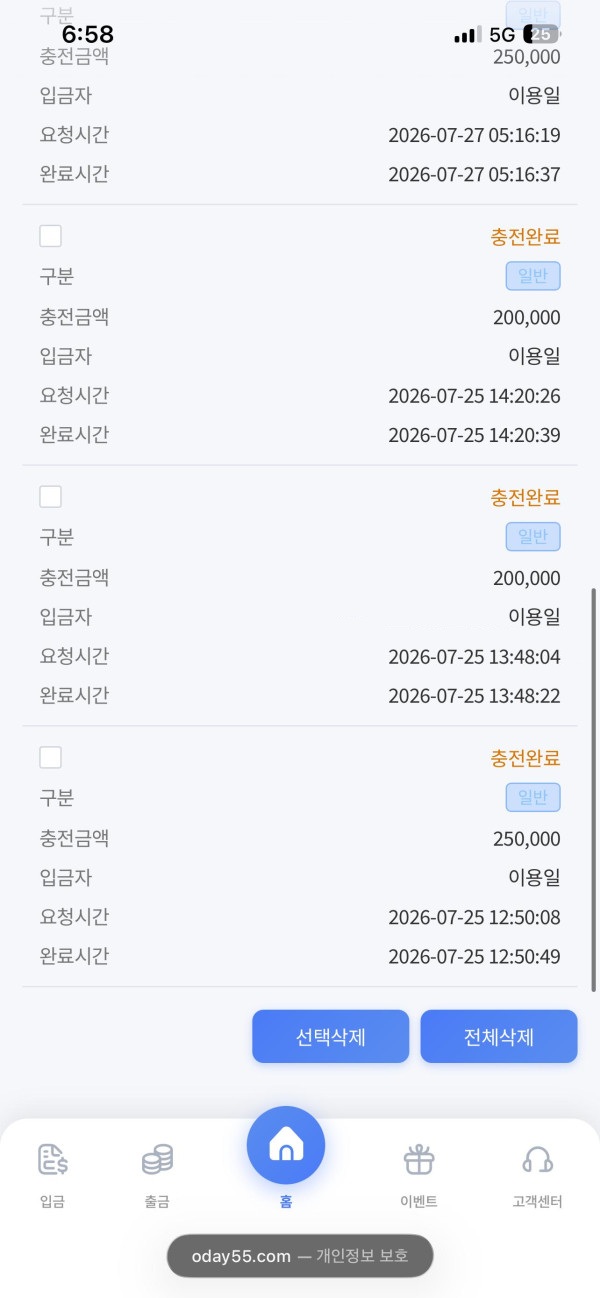
Task: Open the 입금 deposit icon
Action: pyautogui.click(x=52, y=1160)
